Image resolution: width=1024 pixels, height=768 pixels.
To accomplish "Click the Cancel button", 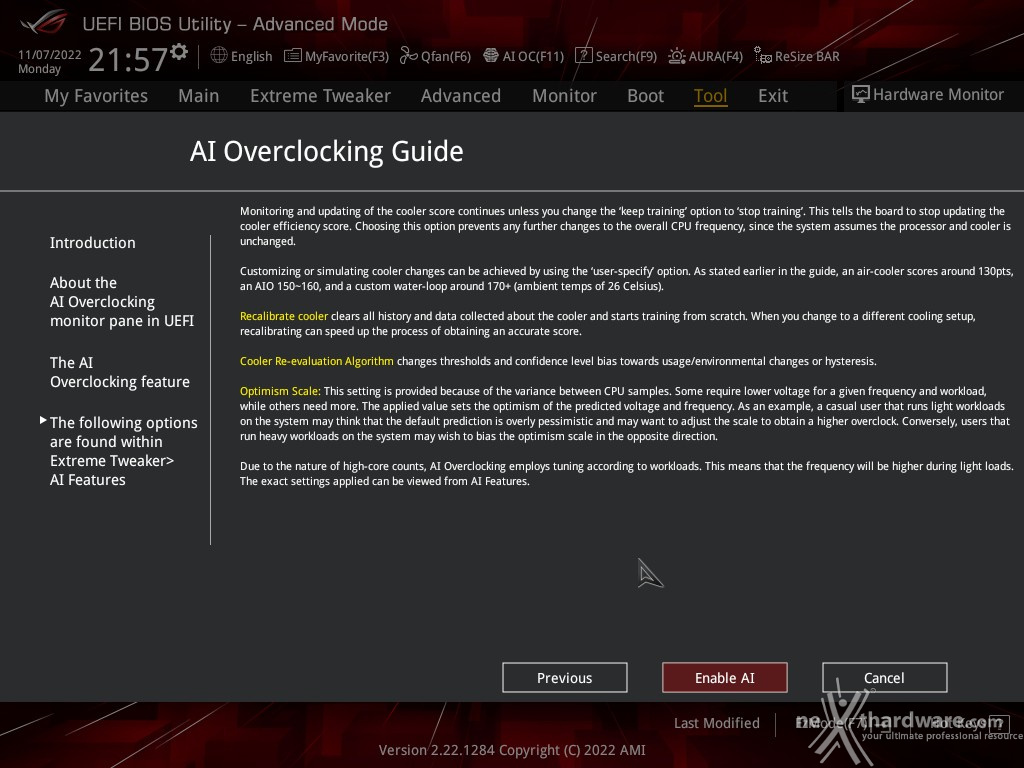I will [884, 677].
